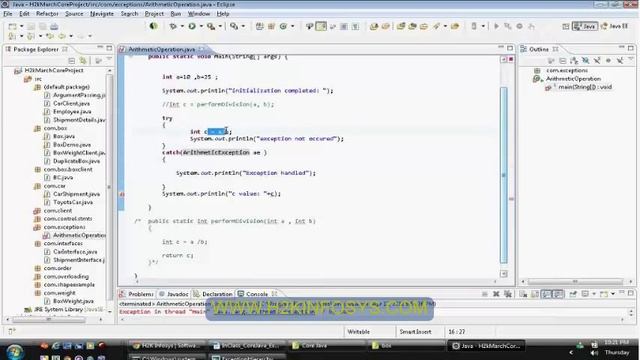Viewport: 640px width, 360px height.
Task: Click the Open Perspective icon
Action: coord(566,27)
